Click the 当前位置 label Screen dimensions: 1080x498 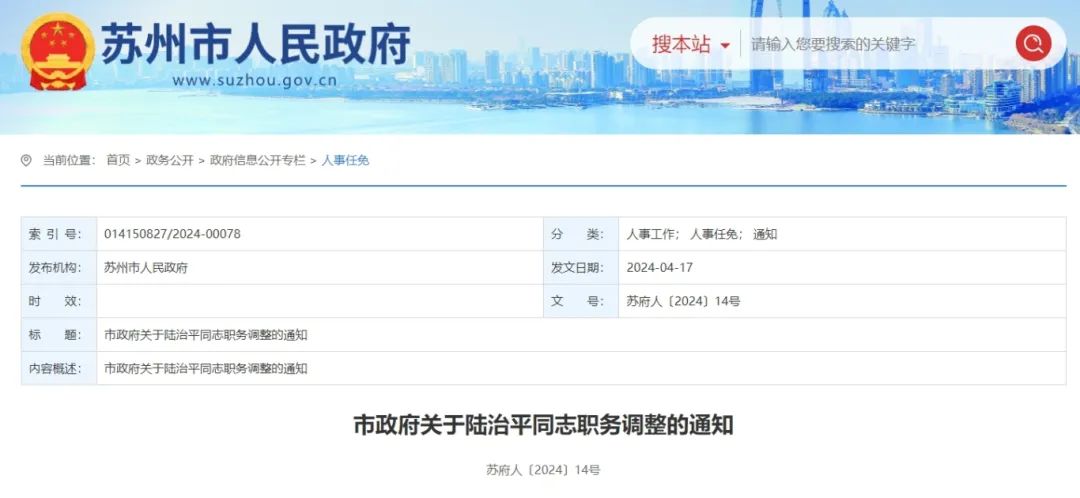tap(69, 160)
